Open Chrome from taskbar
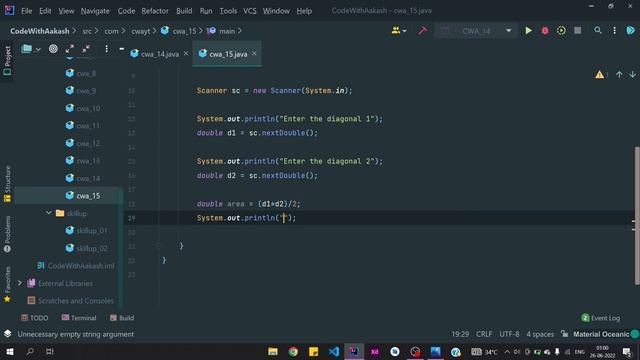The width and height of the screenshot is (640, 360). (293, 351)
